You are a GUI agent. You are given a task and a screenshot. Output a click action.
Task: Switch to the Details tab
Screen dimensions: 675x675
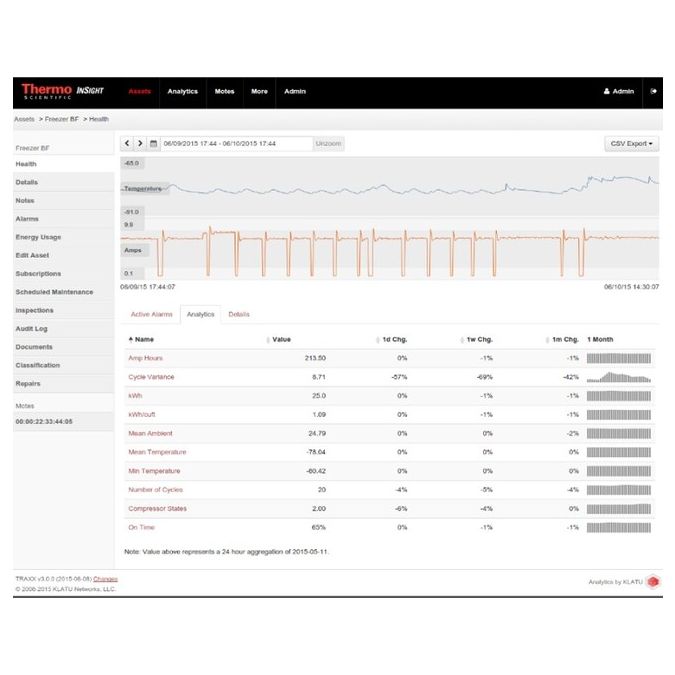(x=239, y=314)
